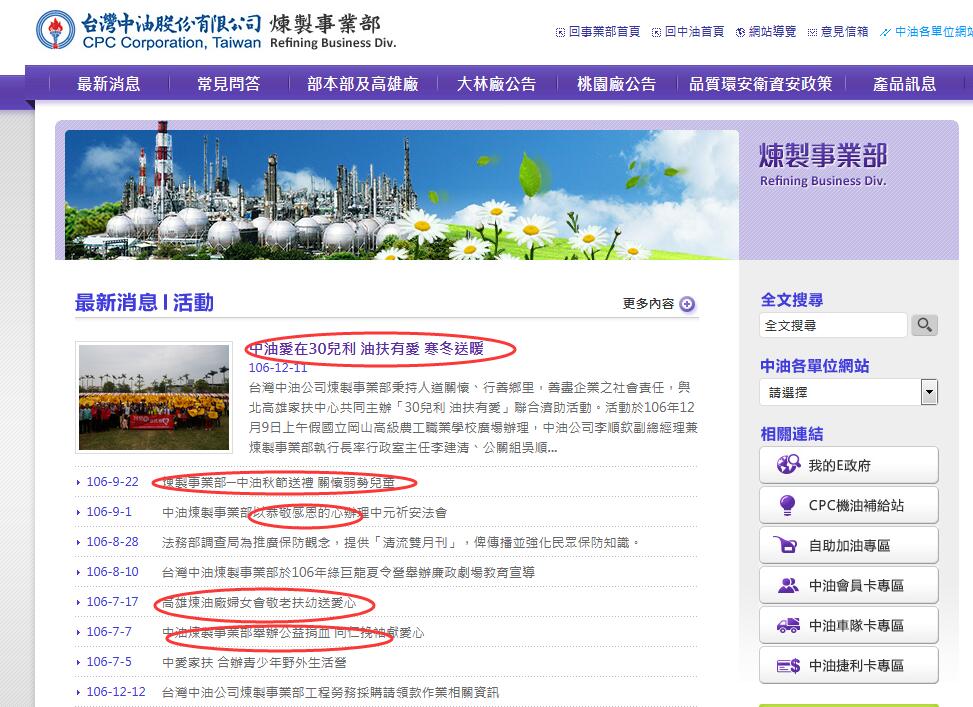Click the pump icon in 自助加油專區
This screenshot has width=973, height=707.
pos(786,545)
